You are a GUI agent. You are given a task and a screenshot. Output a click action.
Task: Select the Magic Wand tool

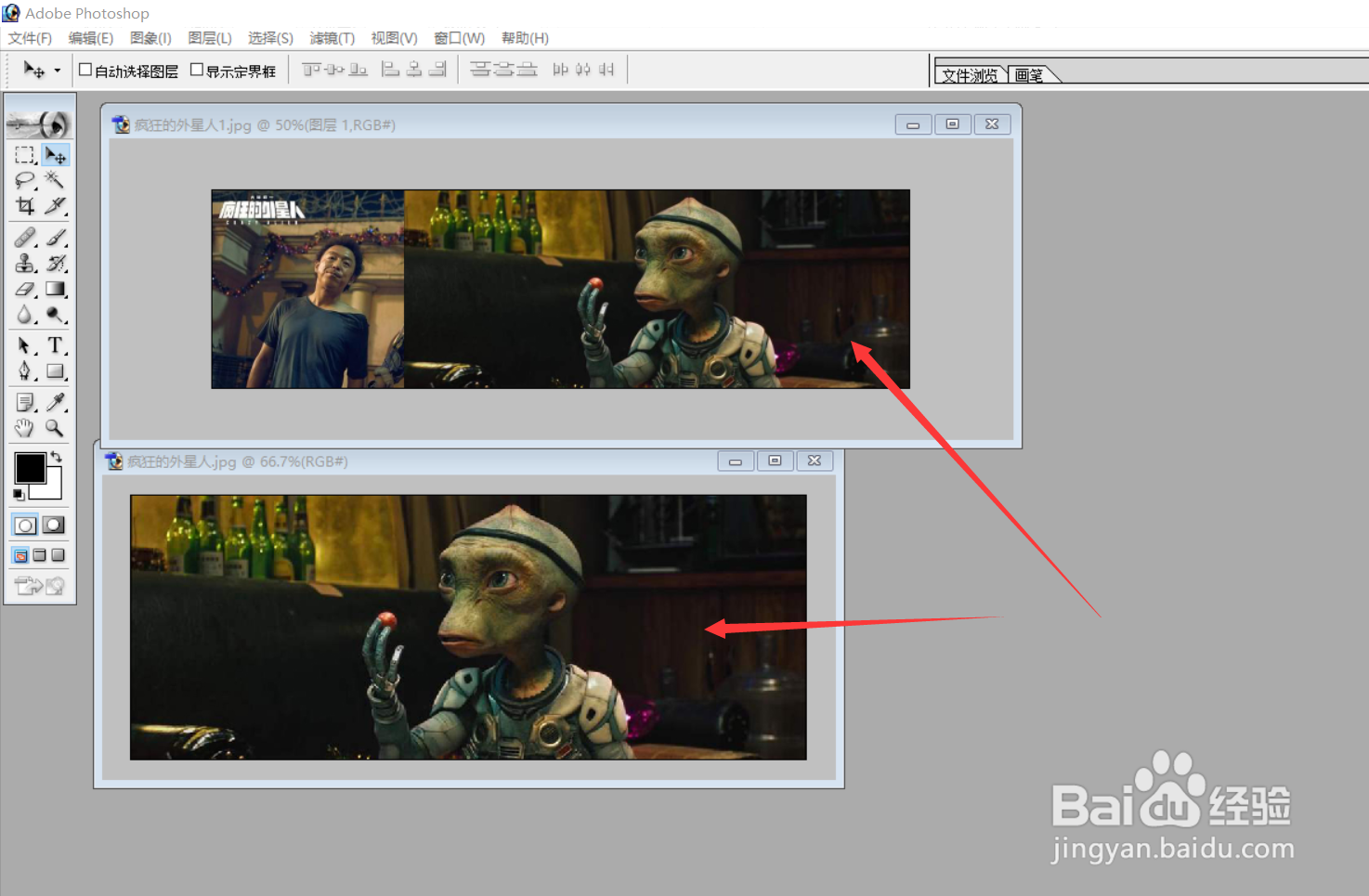click(56, 180)
